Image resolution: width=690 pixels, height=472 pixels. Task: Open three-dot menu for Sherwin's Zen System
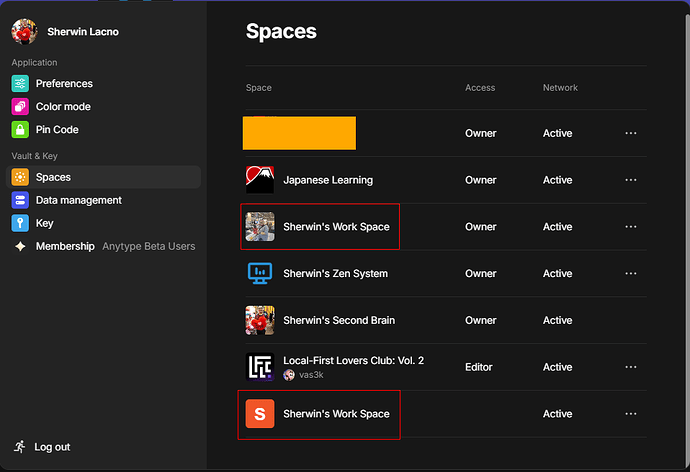631,274
